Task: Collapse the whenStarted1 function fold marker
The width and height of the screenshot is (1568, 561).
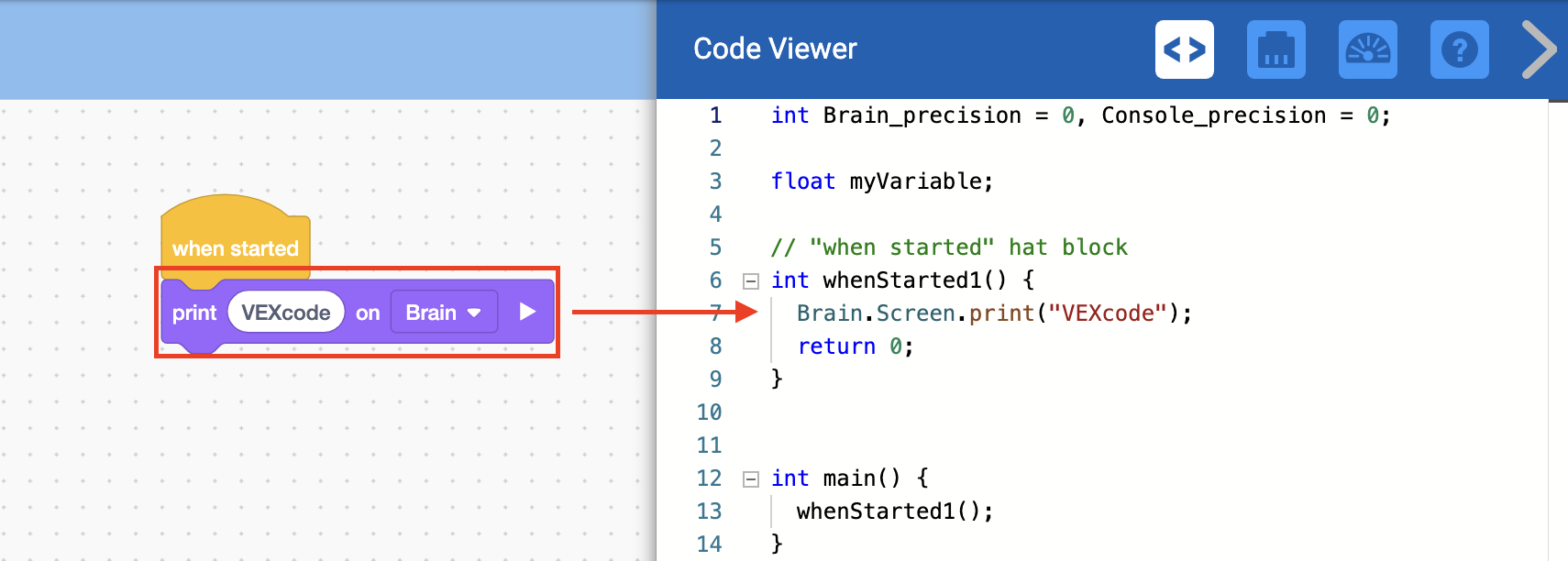Action: 751,280
